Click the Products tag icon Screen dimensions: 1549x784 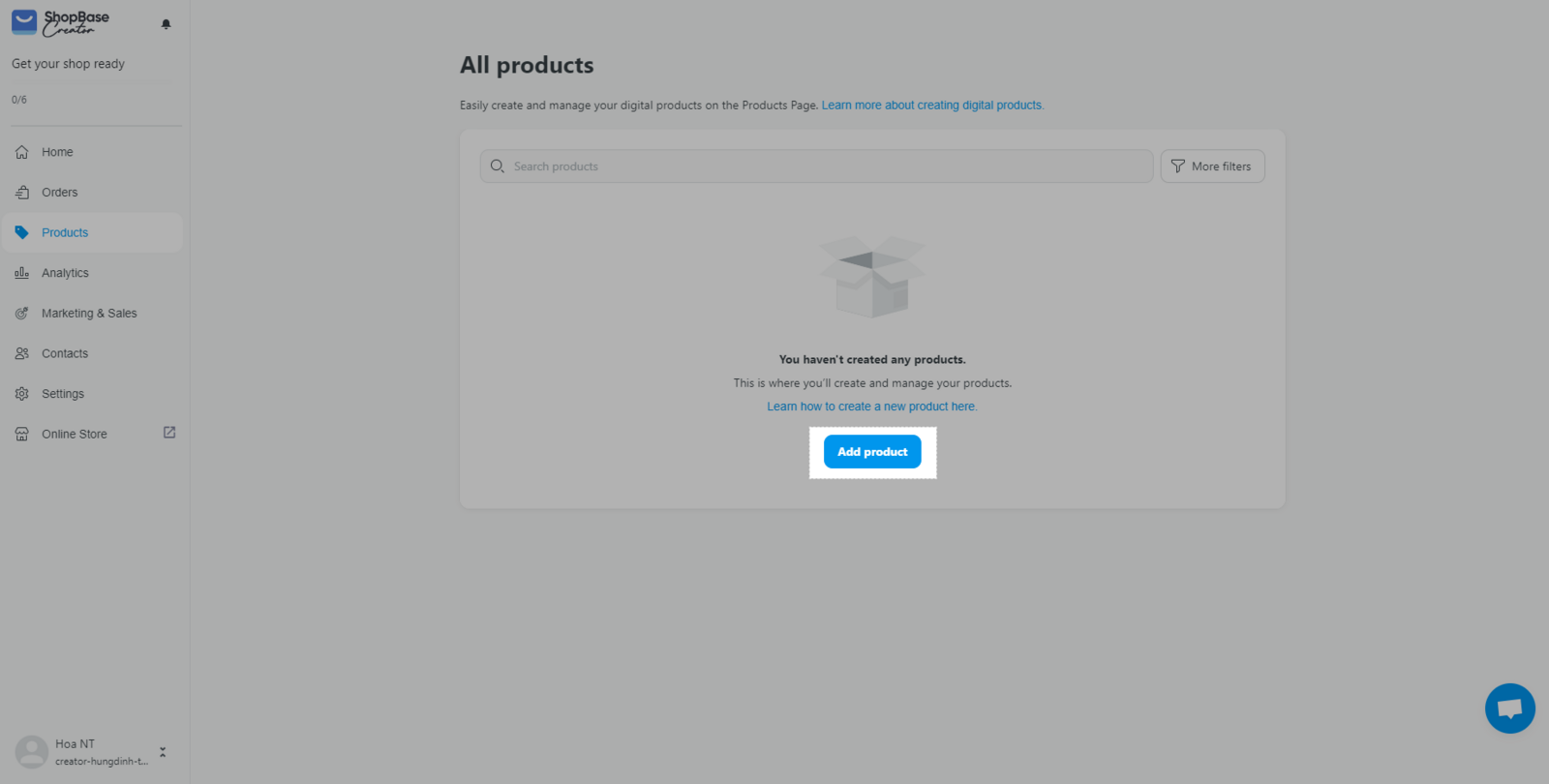point(22,232)
